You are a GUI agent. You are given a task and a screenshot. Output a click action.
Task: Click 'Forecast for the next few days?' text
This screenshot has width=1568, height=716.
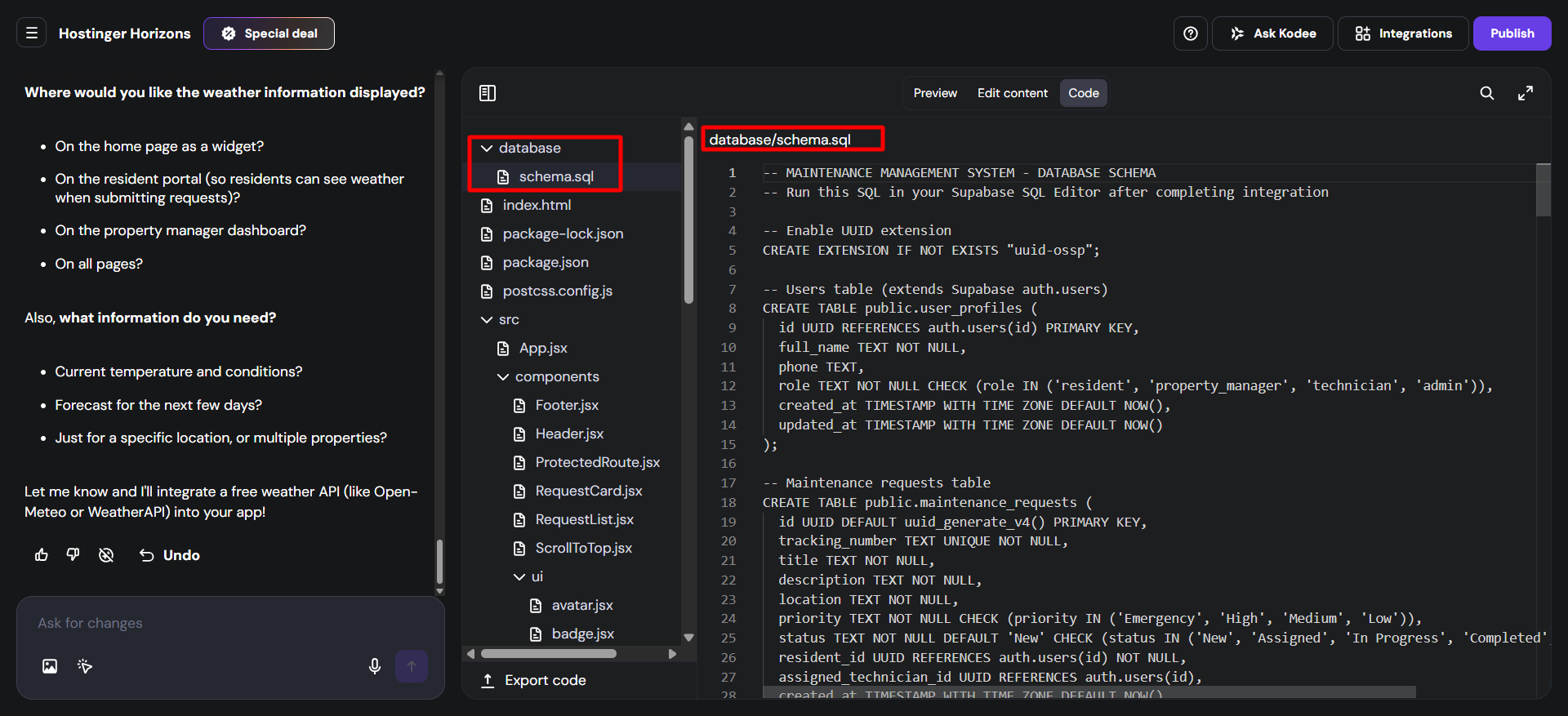click(158, 405)
